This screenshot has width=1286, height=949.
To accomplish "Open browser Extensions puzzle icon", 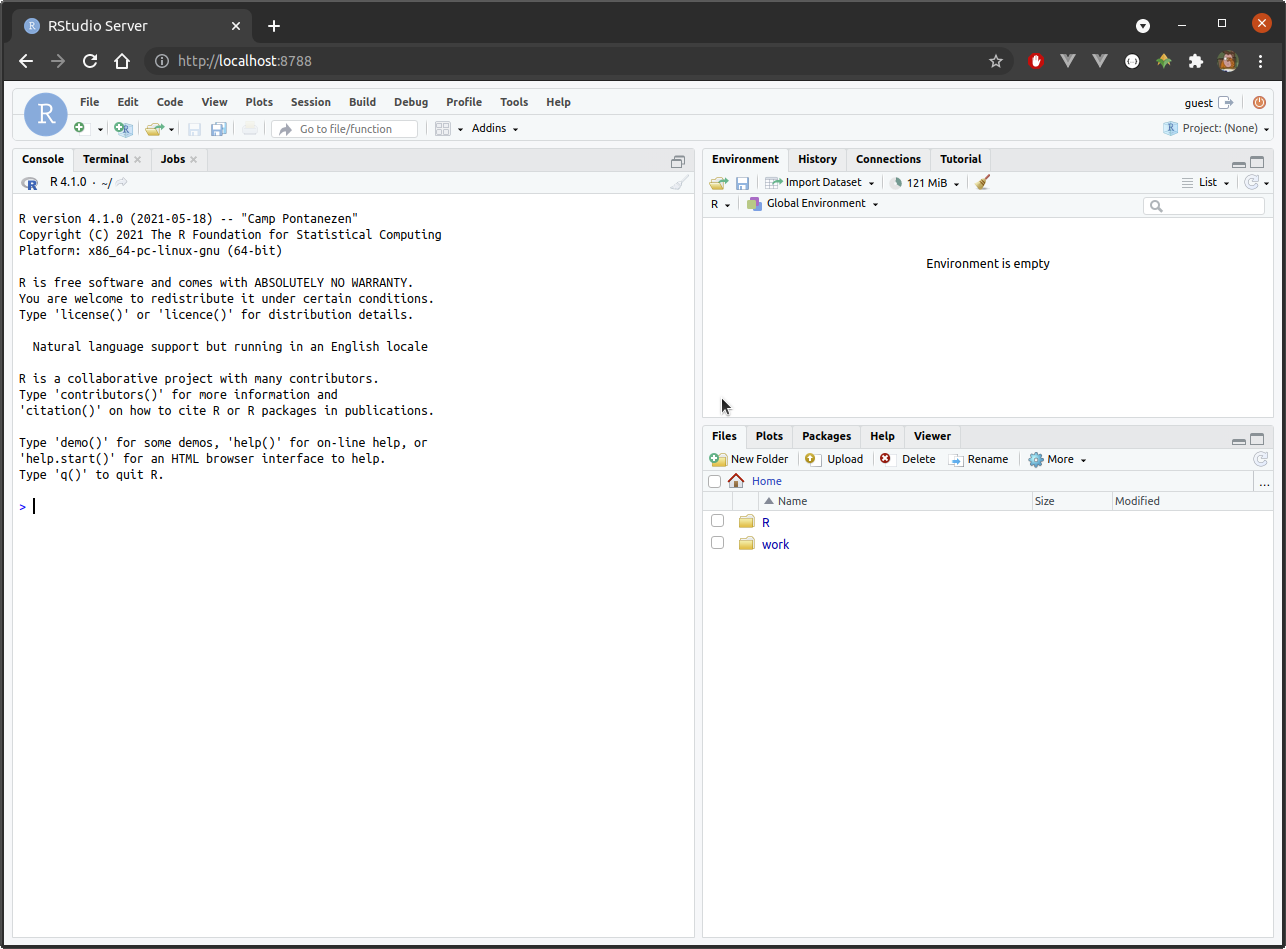I will pyautogui.click(x=1195, y=61).
